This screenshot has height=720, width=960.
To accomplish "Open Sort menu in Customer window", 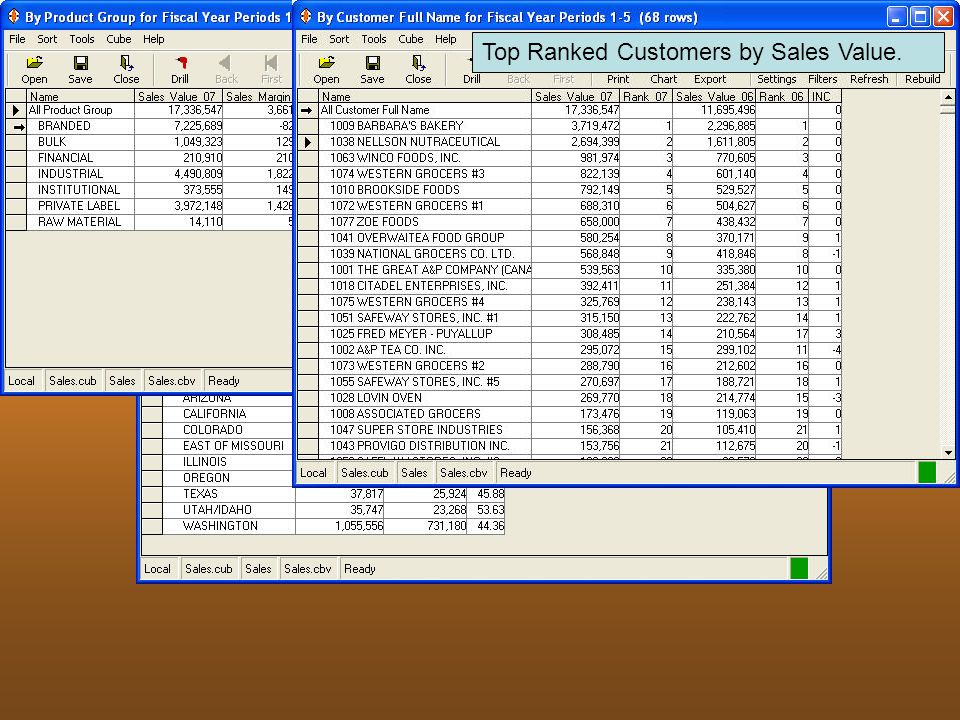I will 339,39.
